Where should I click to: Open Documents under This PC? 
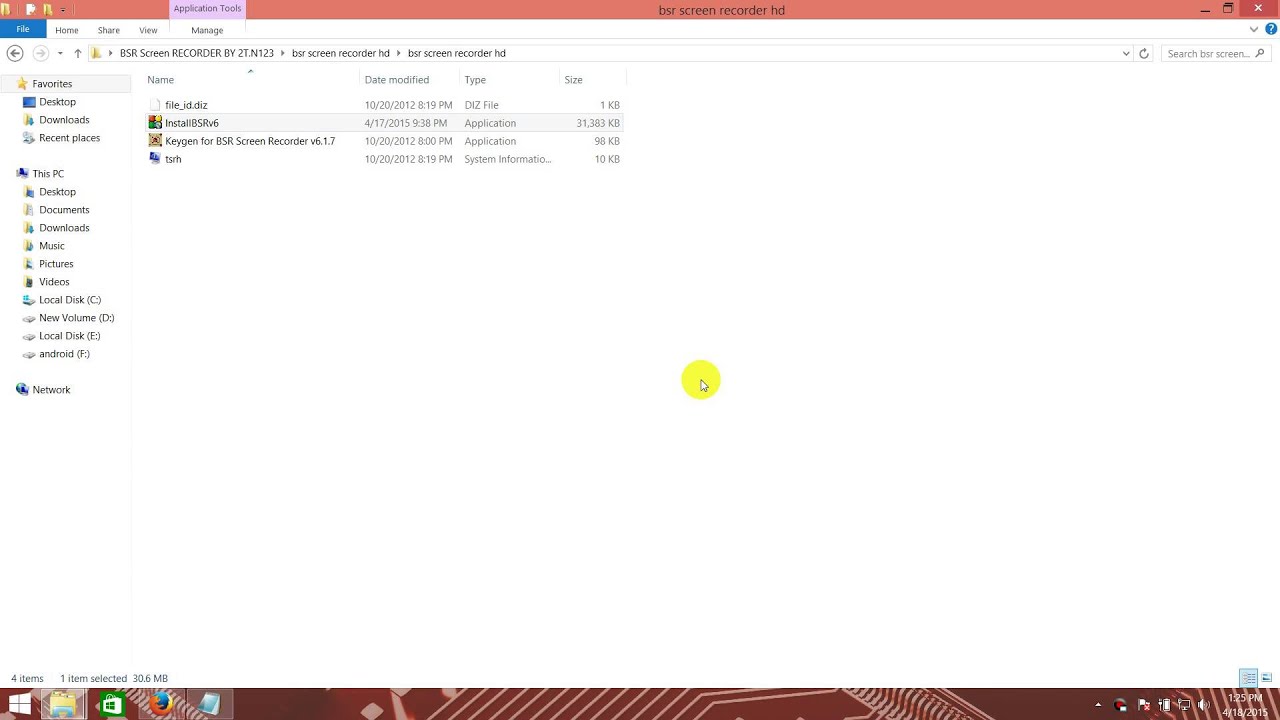pos(64,210)
